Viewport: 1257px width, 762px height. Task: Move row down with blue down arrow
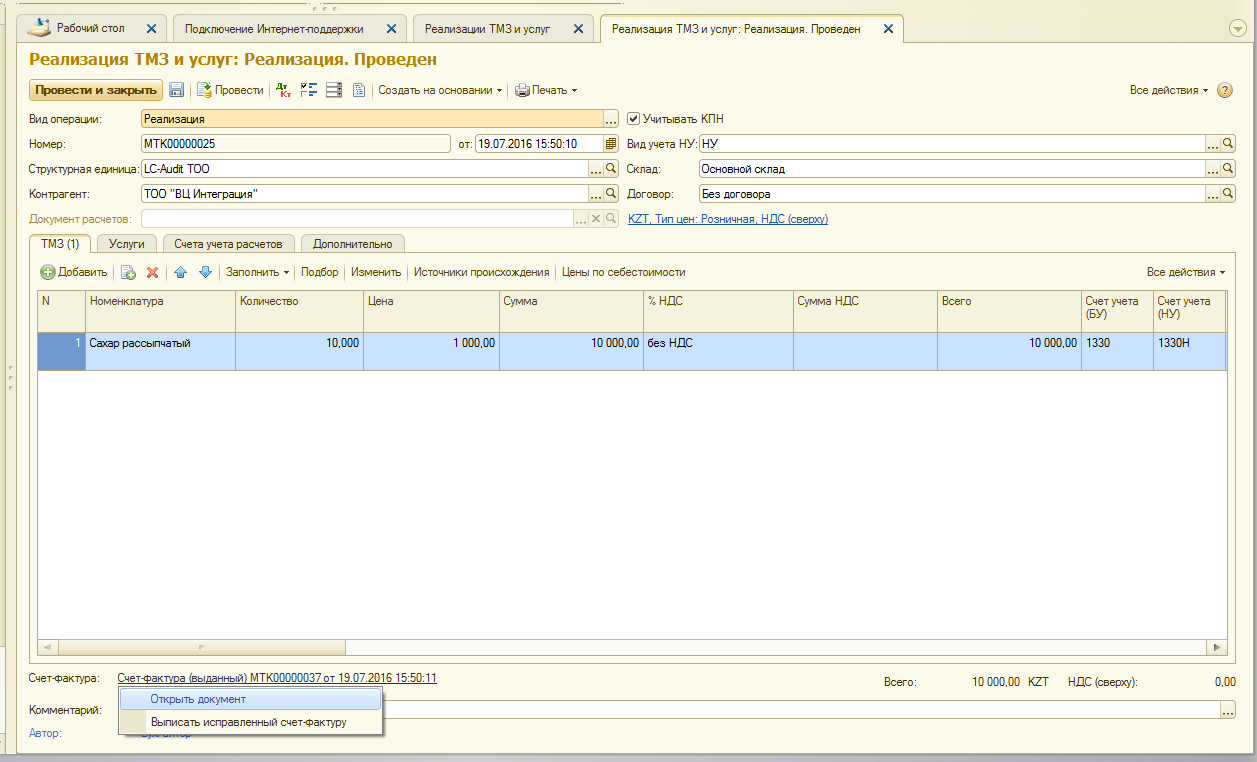coord(205,272)
